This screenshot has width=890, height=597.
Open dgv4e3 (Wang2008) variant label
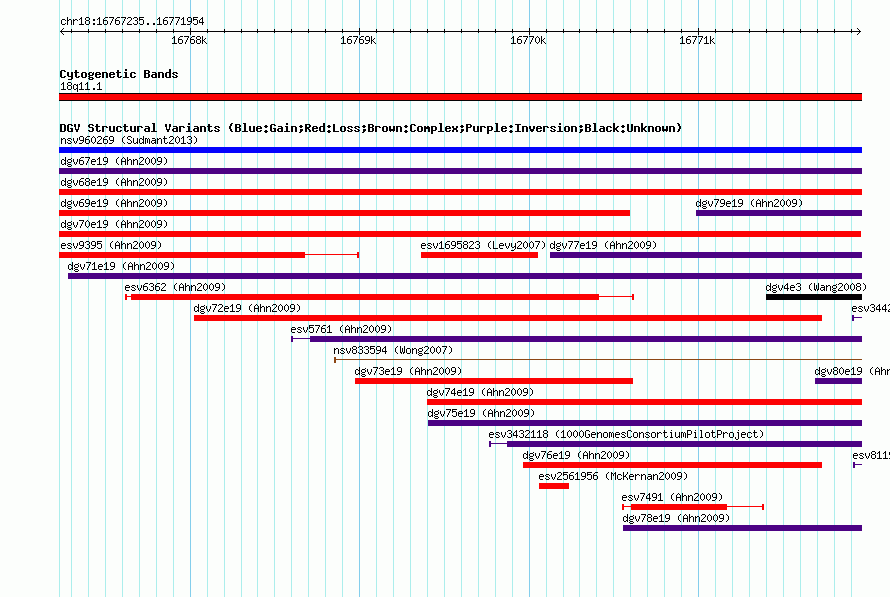click(x=816, y=287)
